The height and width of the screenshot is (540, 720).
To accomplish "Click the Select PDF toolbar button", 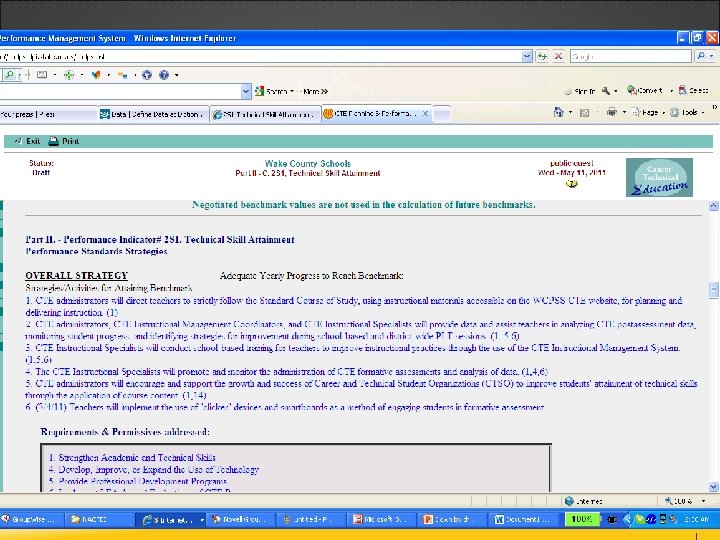I will [x=694, y=90].
